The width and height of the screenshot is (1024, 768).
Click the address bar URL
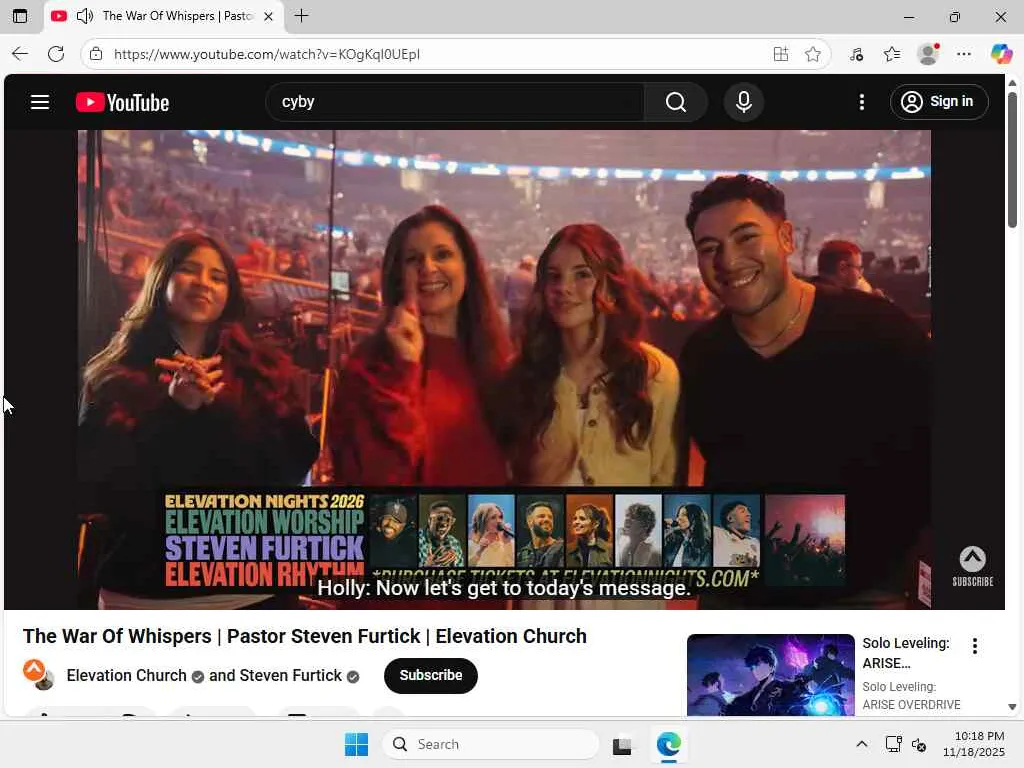[266, 54]
